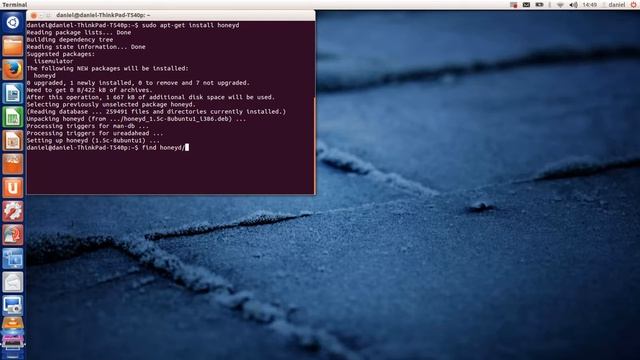Click the terminal title daniel@daniel-ThinkPad-T540p
This screenshot has height=360, width=640.
coord(103,15)
